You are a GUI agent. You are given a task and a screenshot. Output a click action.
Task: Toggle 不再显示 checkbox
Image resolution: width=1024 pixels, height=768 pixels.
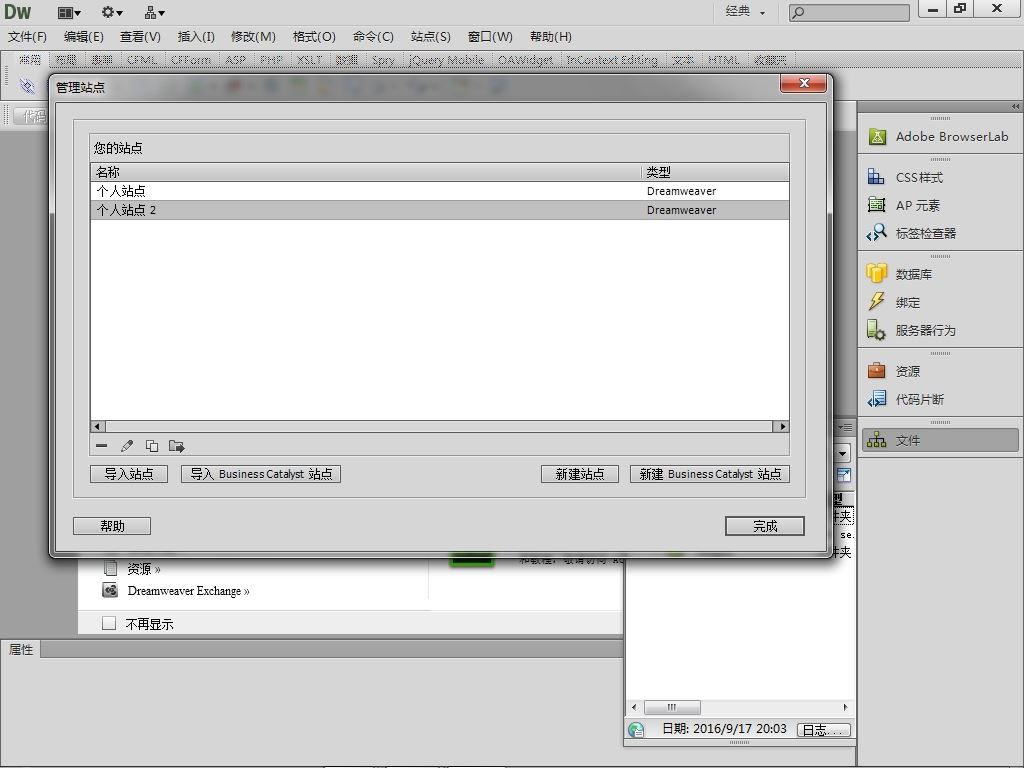(x=109, y=623)
